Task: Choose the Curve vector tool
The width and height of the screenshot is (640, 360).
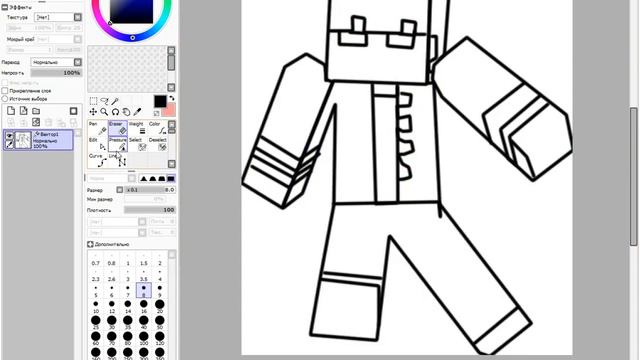Action: (98, 160)
